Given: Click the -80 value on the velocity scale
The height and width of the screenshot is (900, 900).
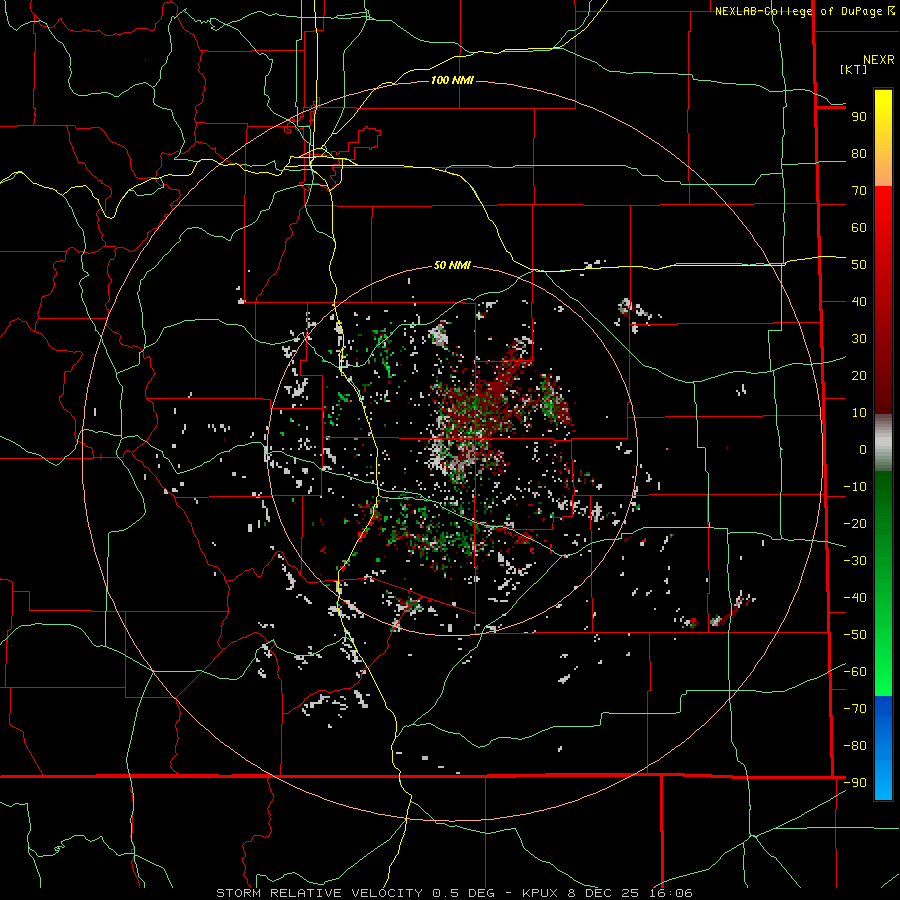Looking at the screenshot, I should [855, 746].
